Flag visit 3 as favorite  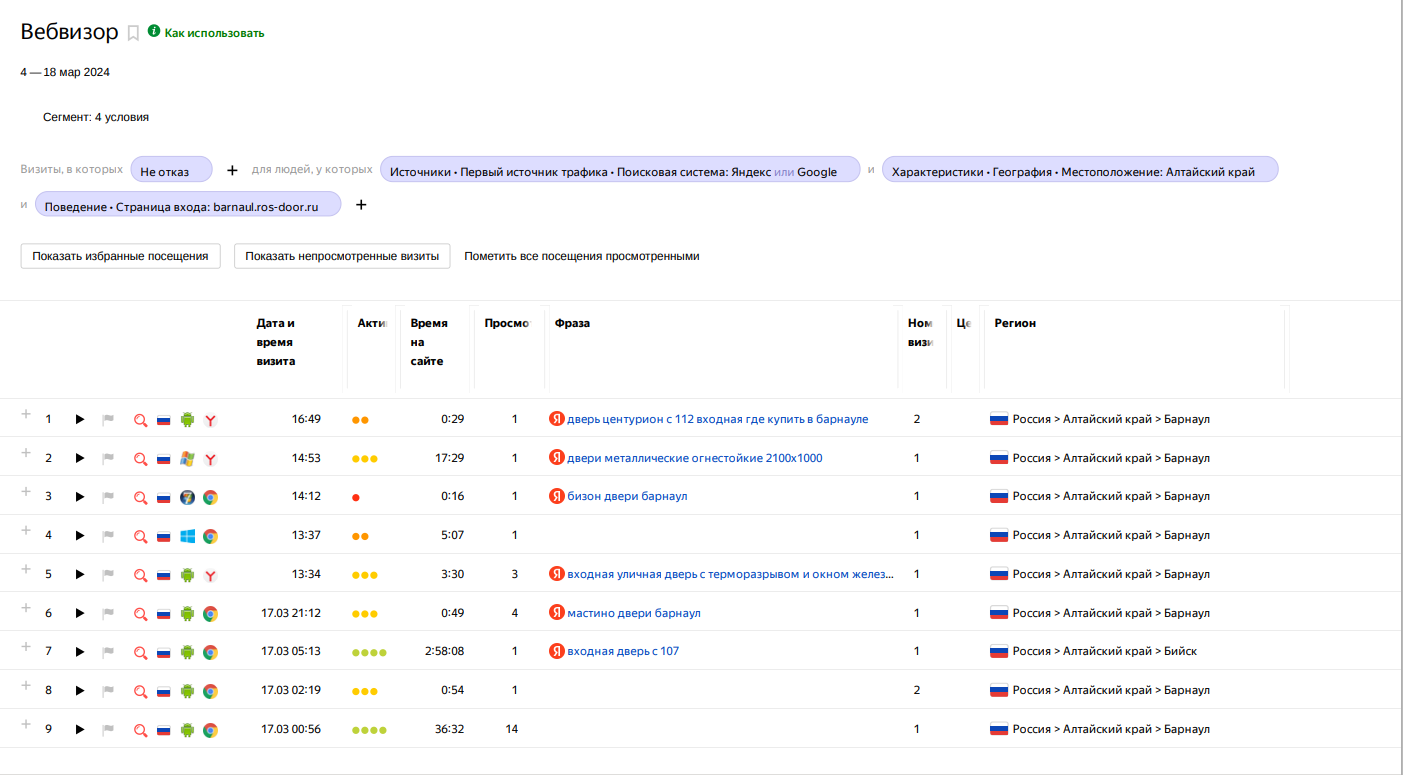108,497
